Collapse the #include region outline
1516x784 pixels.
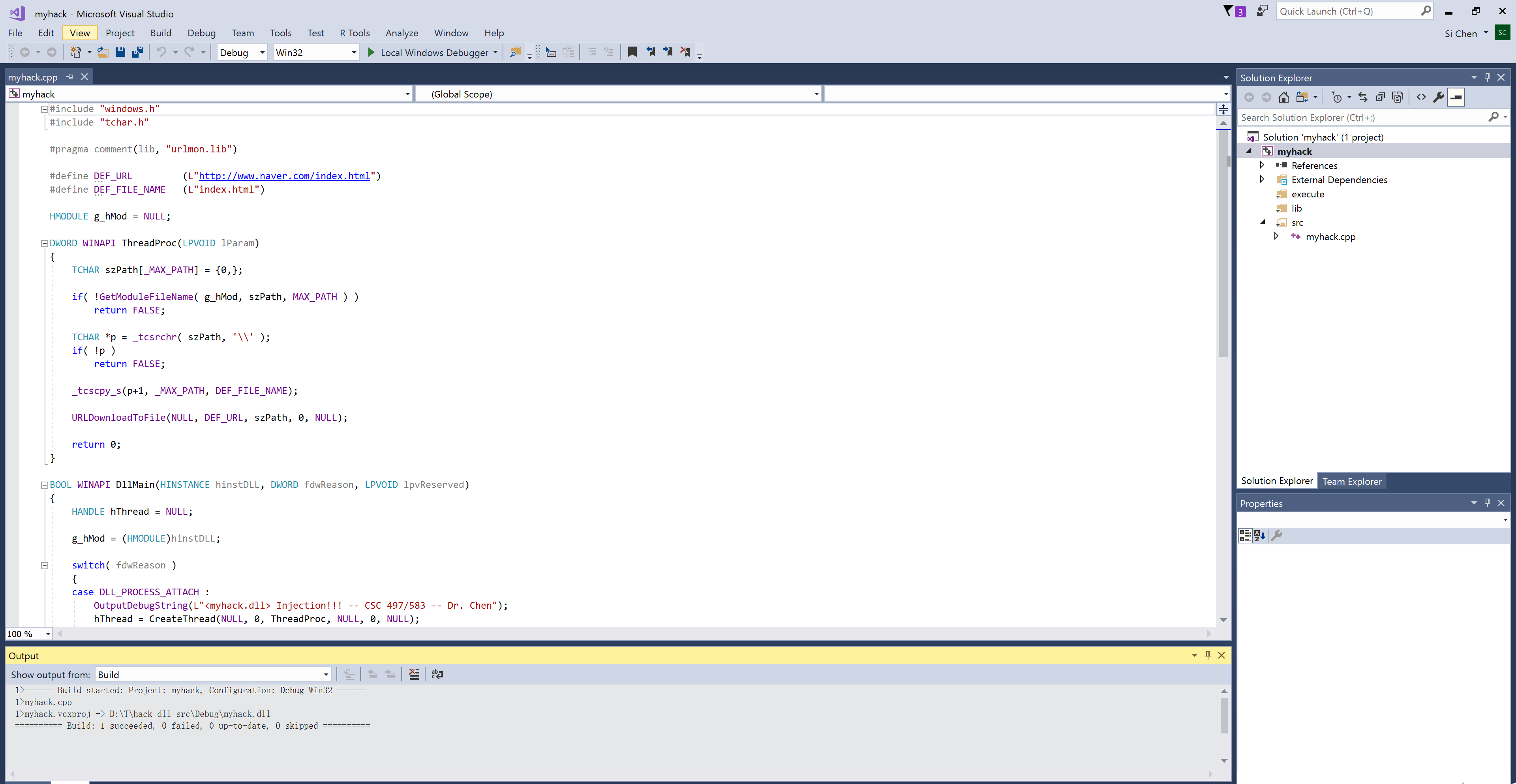coord(44,109)
